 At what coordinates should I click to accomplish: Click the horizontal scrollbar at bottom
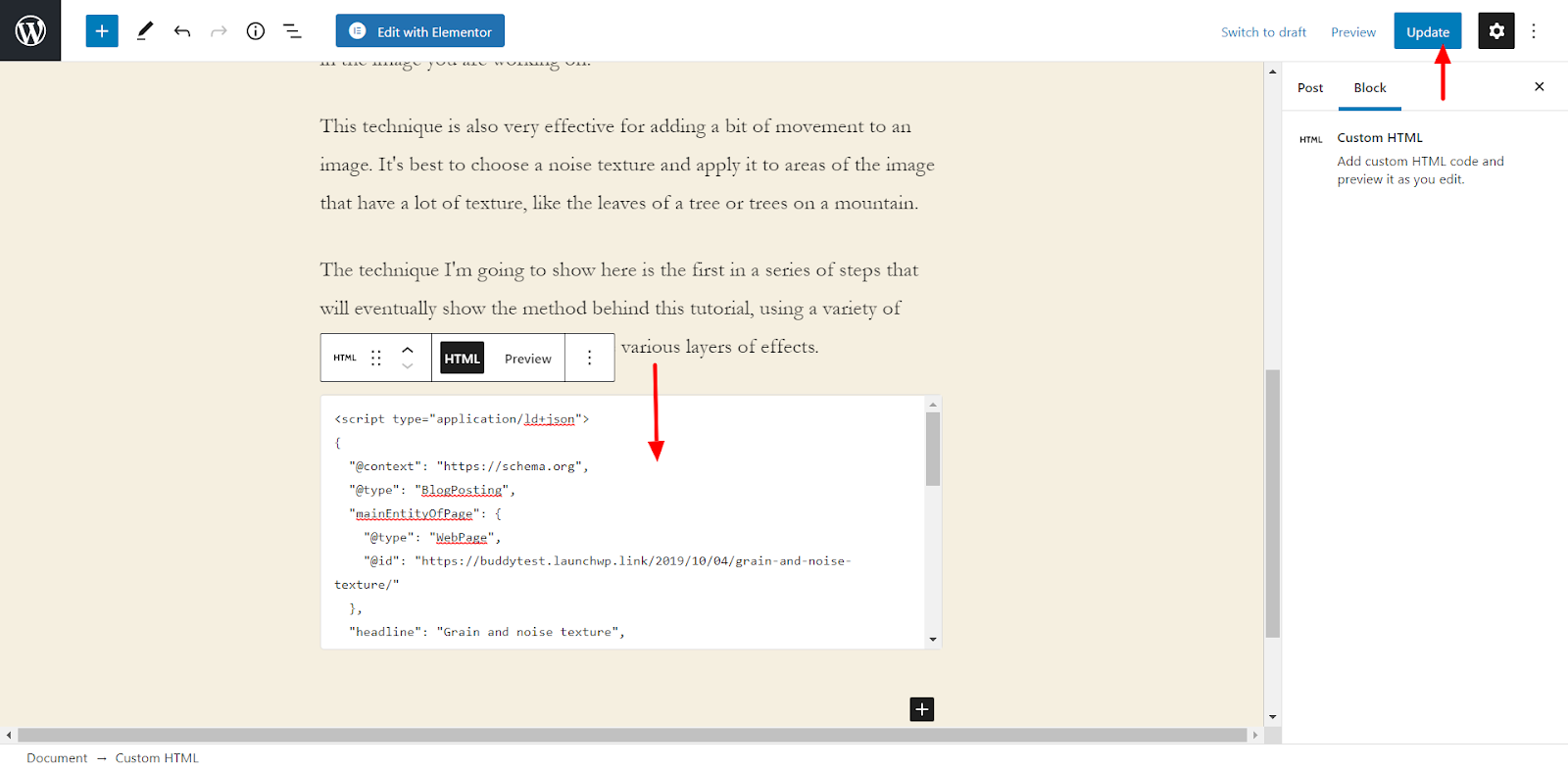(632, 735)
